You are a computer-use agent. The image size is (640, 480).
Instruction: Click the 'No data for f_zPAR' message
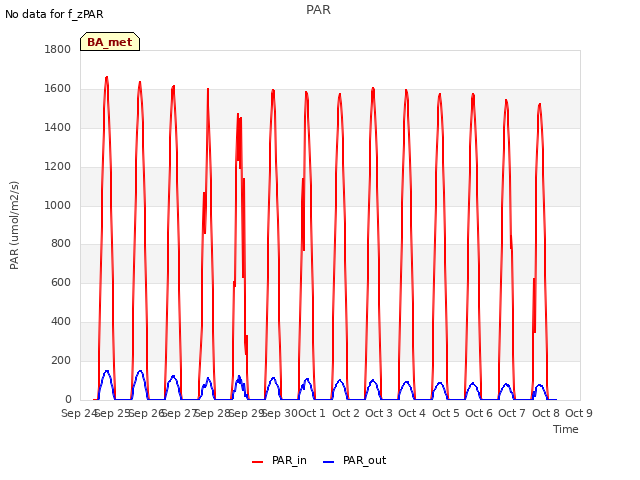click(54, 14)
